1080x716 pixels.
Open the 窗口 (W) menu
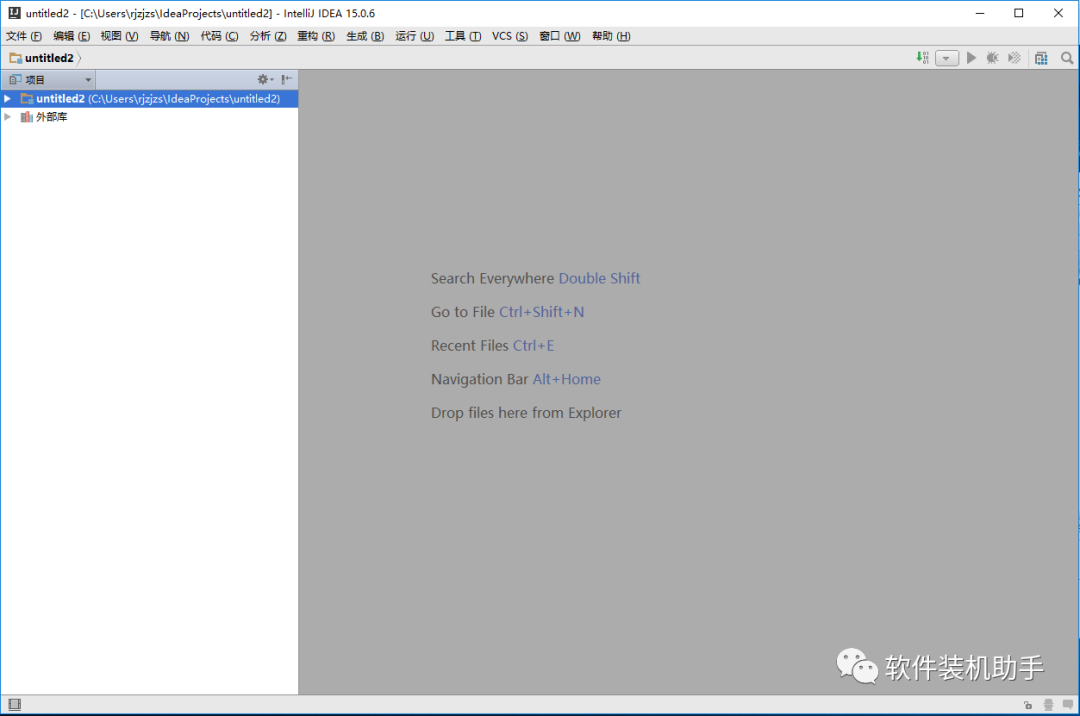(560, 36)
